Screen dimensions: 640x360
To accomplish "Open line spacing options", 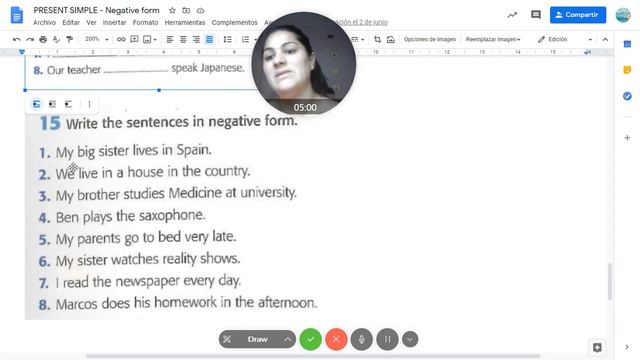I will point(227,40).
